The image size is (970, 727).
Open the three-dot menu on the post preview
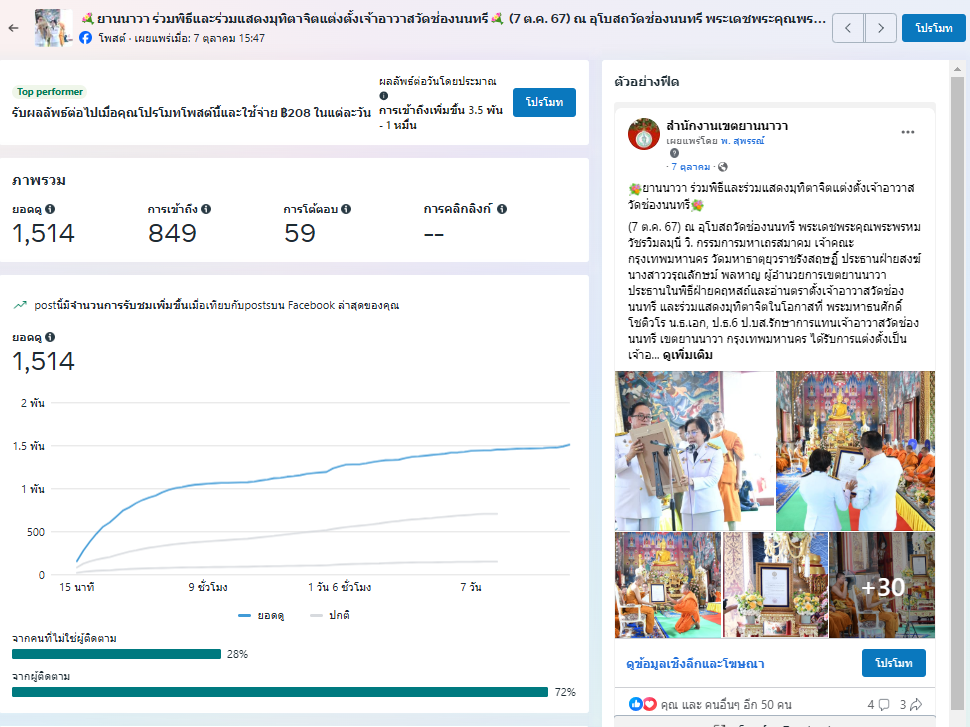[907, 132]
